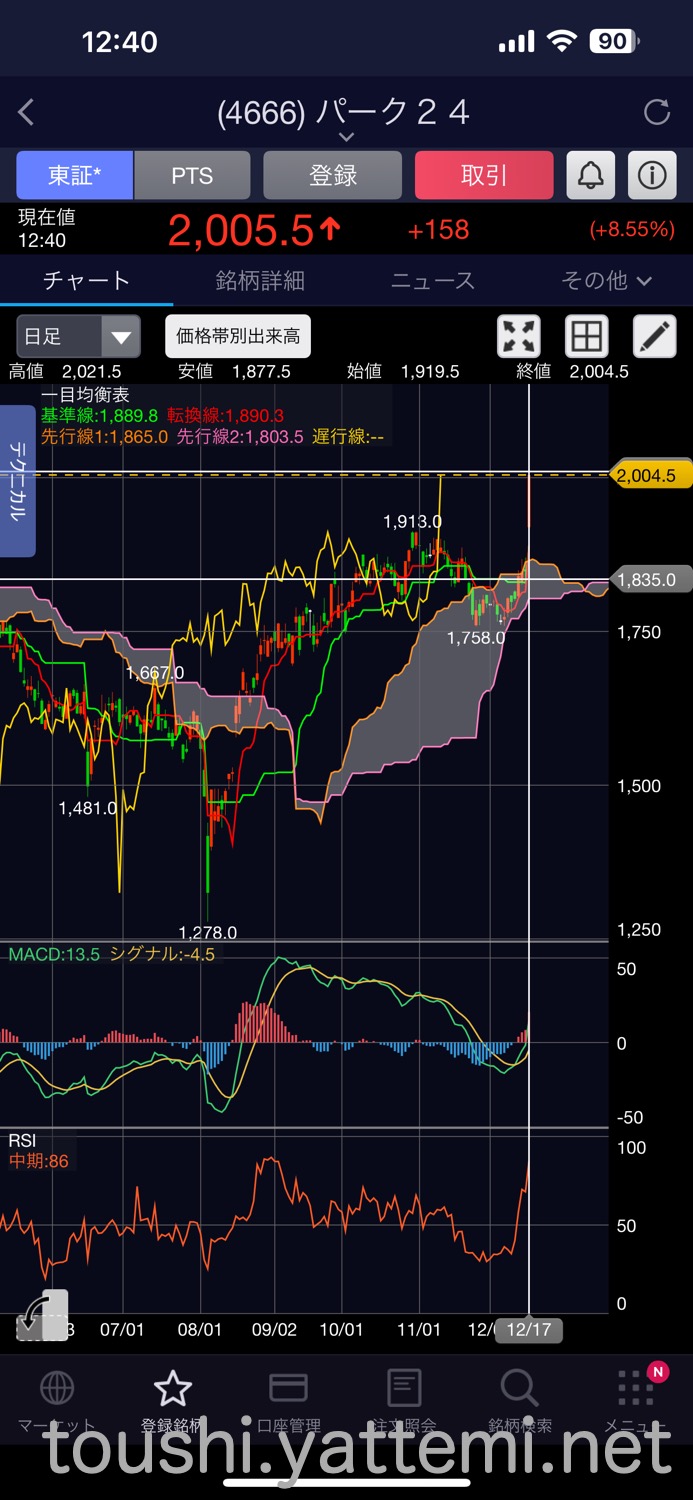Open the chart grid layout icon

point(587,337)
